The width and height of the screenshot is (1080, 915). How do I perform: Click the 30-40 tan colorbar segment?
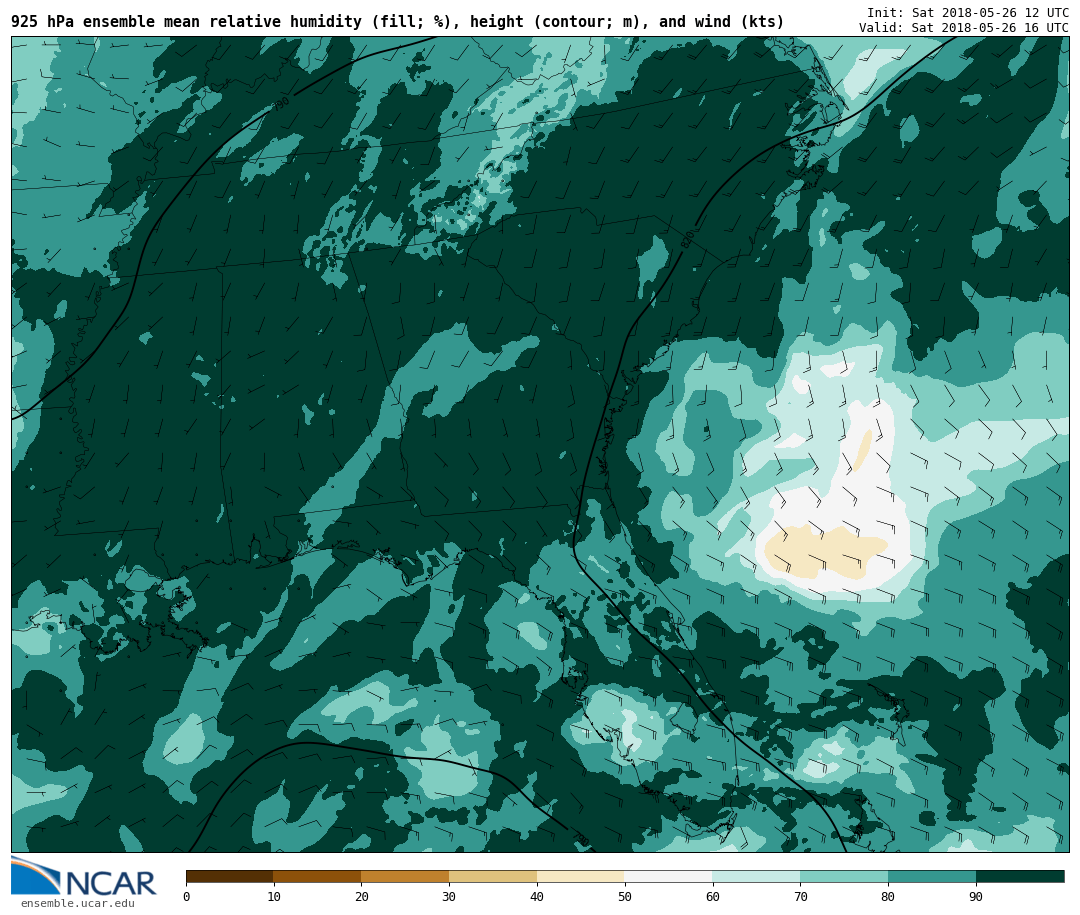pyautogui.click(x=493, y=877)
